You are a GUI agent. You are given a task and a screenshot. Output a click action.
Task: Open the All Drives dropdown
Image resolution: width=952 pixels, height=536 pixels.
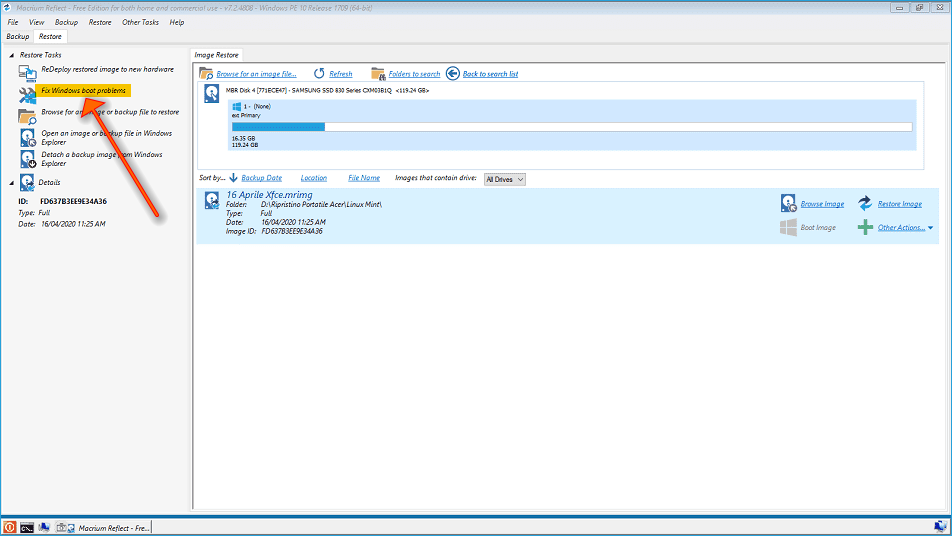pyautogui.click(x=505, y=179)
